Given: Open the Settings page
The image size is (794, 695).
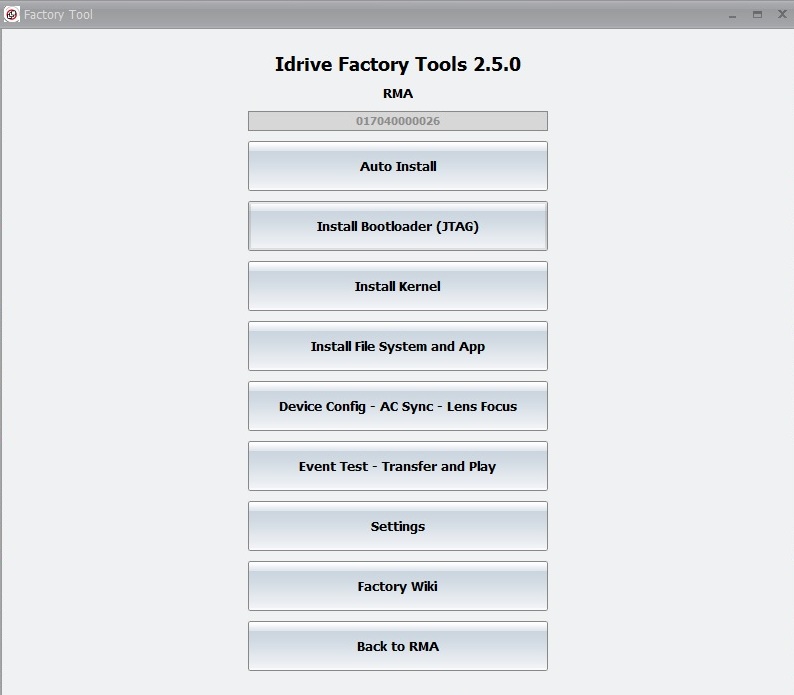Looking at the screenshot, I should pos(398,526).
